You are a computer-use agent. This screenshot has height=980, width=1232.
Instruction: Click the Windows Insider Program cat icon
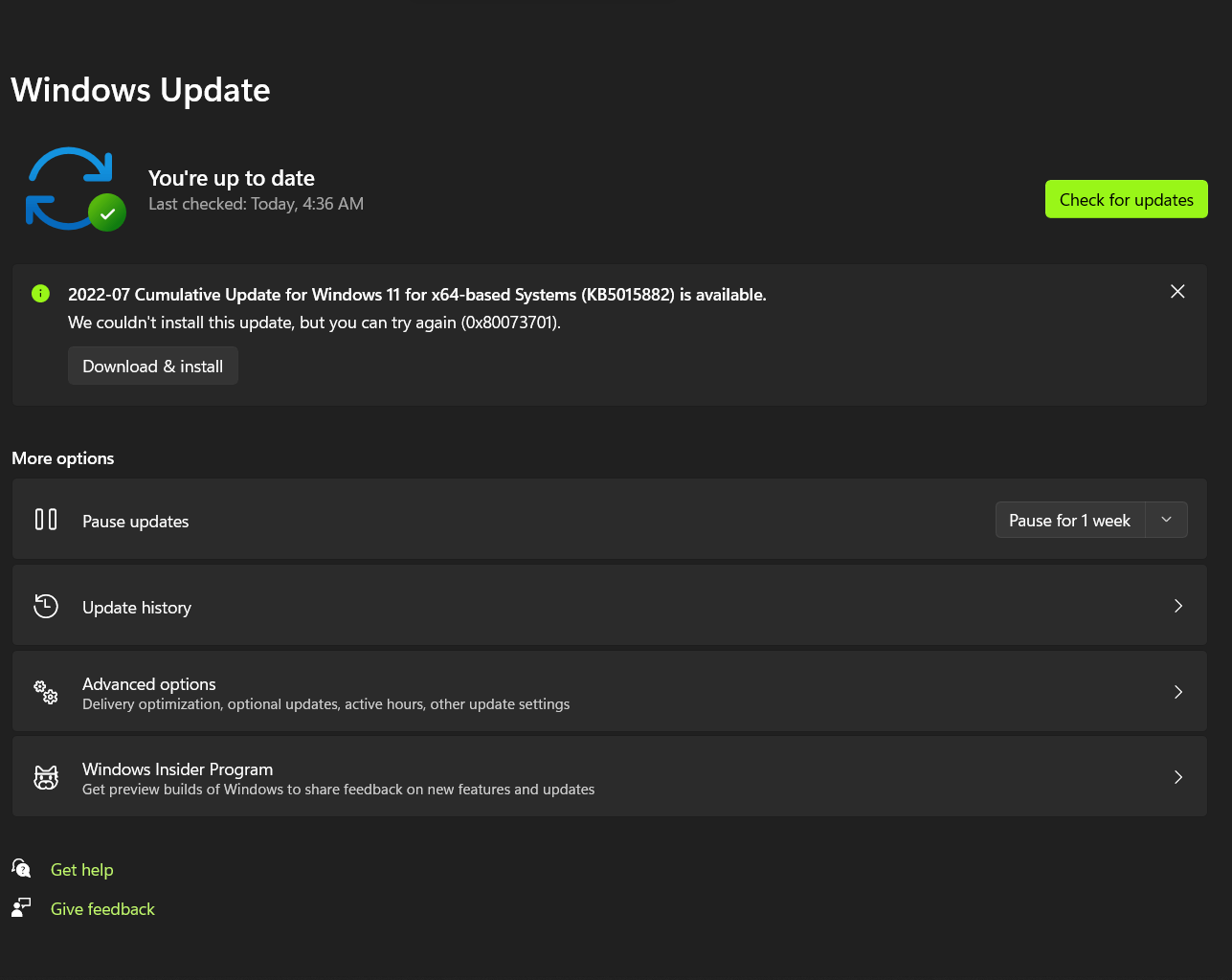pos(46,777)
